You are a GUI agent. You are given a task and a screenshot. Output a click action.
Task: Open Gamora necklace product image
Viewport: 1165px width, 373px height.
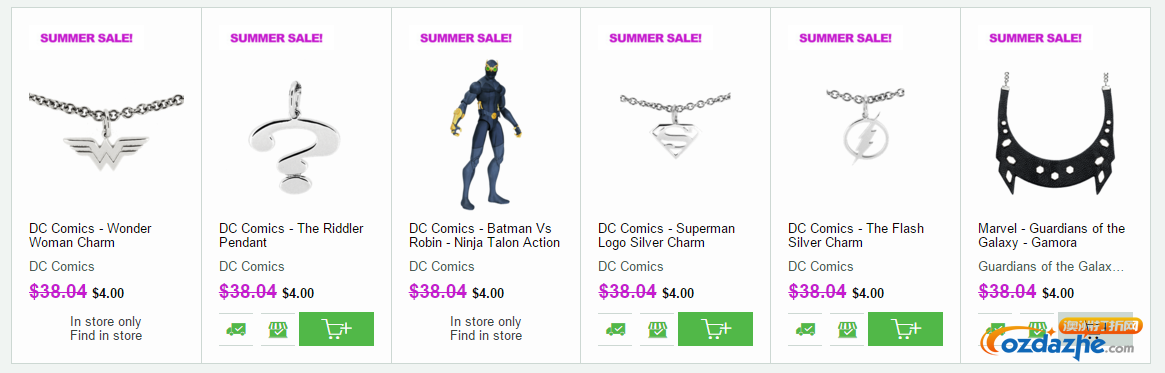1055,134
